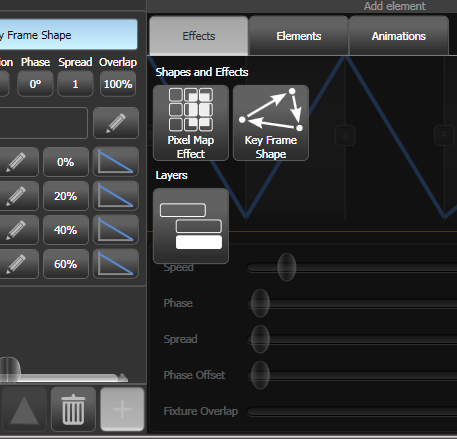This screenshot has height=439, width=457.
Task: Click the Spread slider handle
Action: point(260,339)
